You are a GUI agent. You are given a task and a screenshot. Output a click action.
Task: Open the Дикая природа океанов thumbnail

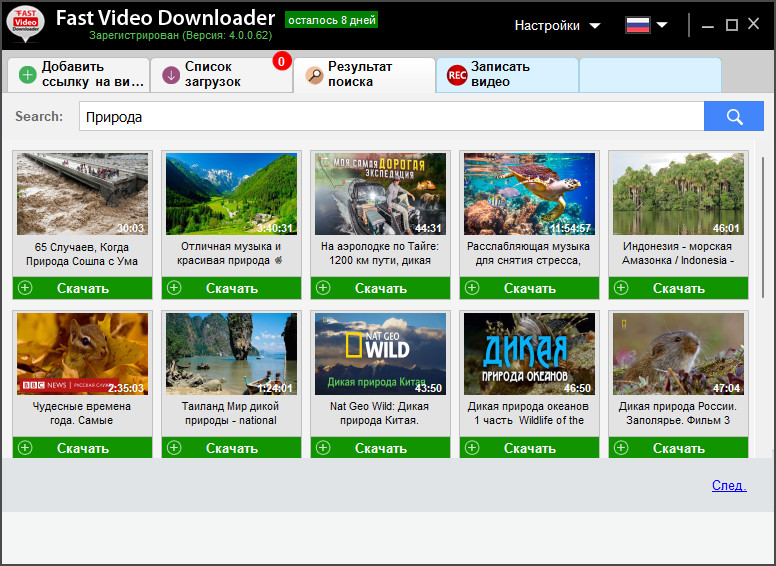coord(529,354)
